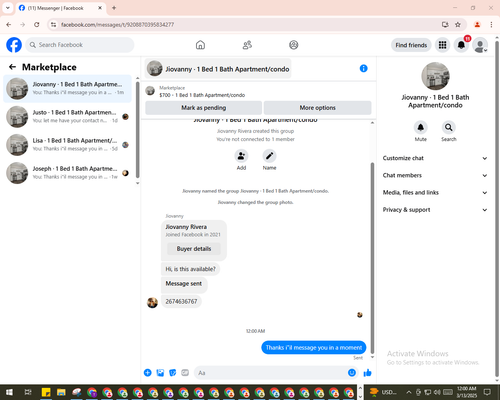
Task: Expand Customize chat section
Action: (x=435, y=158)
